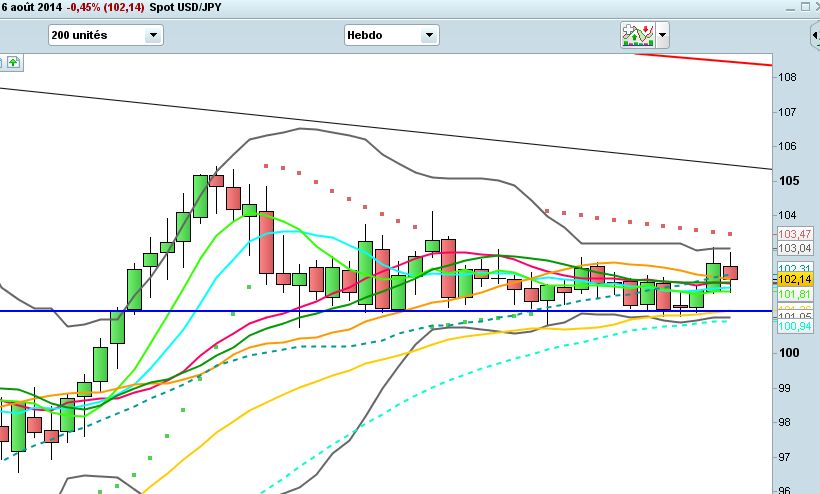Click the pink 103,47 price label
Viewport: 820px width, 494px height.
[795, 234]
